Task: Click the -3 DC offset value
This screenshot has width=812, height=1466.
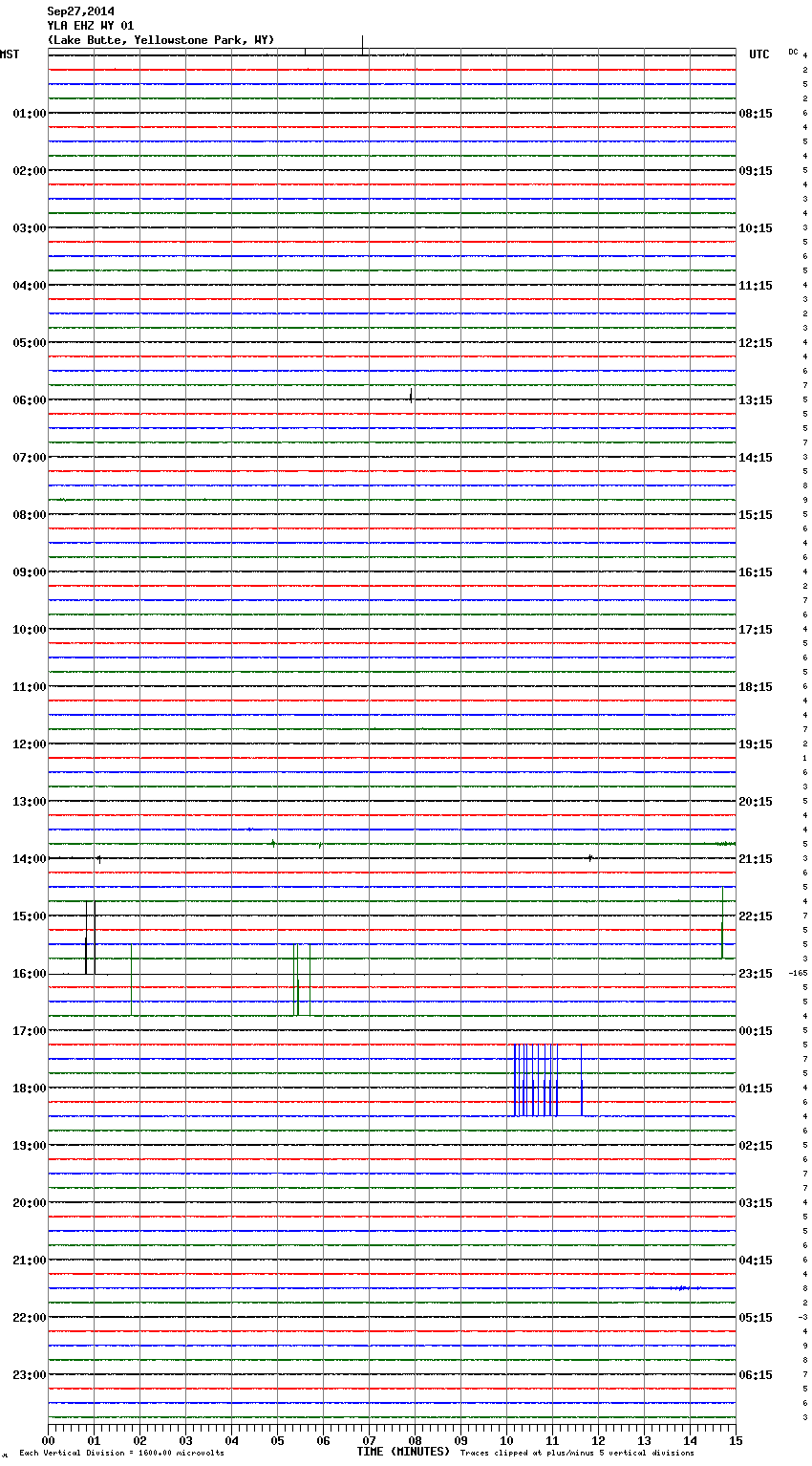Action: tap(802, 1317)
